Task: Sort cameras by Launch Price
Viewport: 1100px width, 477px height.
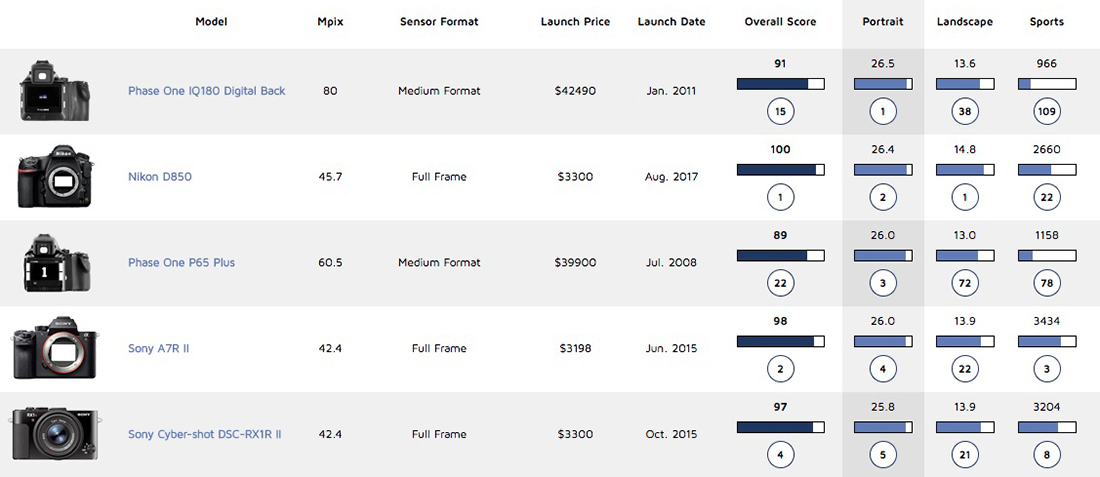Action: pos(575,22)
